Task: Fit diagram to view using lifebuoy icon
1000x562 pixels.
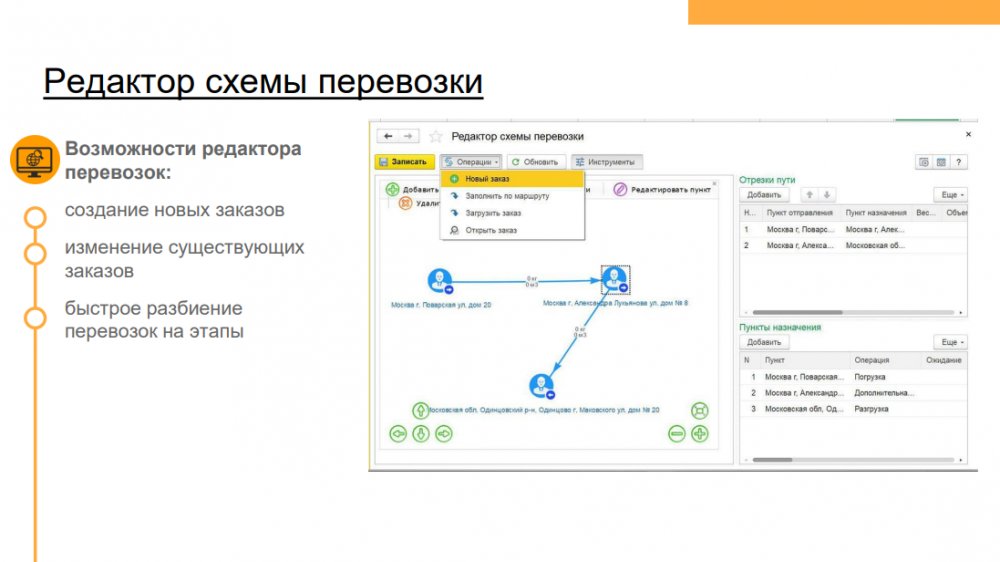Action: click(x=700, y=410)
